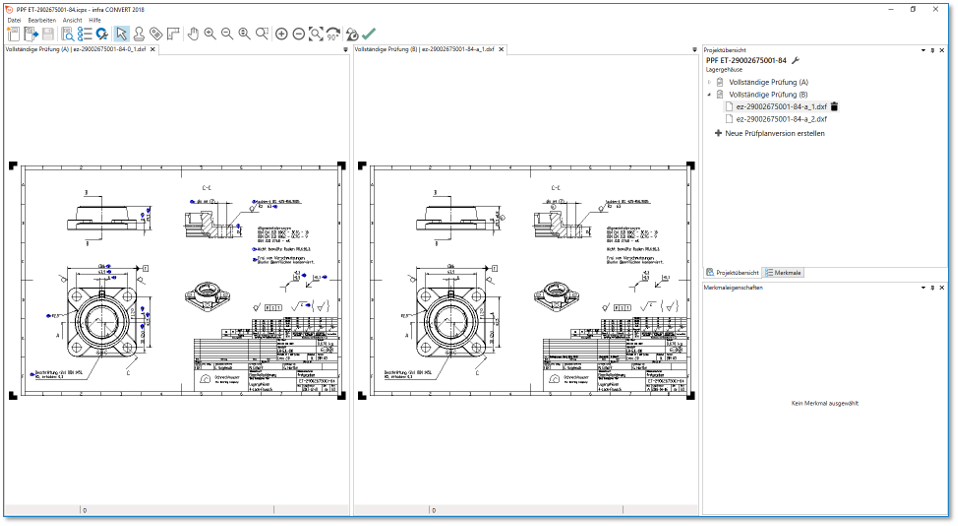
Task: Click the tag feature tool icon
Action: click(x=156, y=34)
